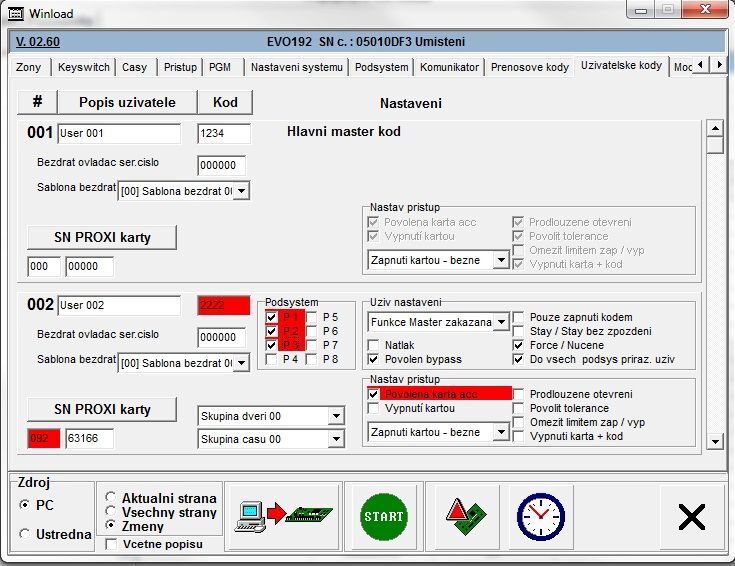This screenshot has width=735, height=566.
Task: Open the clock time settings icon
Action: tap(540, 516)
